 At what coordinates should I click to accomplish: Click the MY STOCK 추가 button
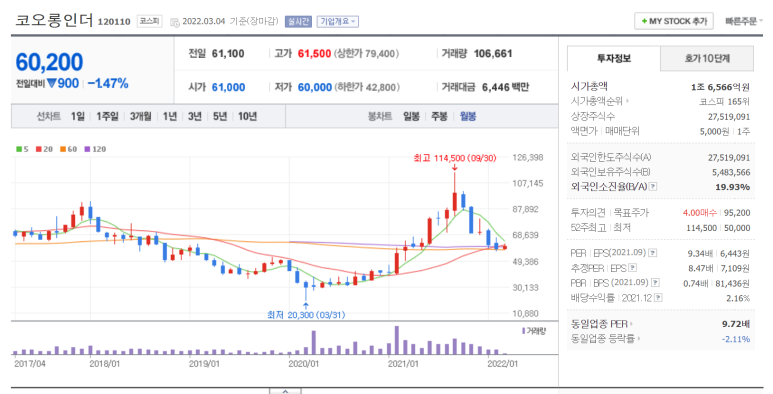coord(673,21)
